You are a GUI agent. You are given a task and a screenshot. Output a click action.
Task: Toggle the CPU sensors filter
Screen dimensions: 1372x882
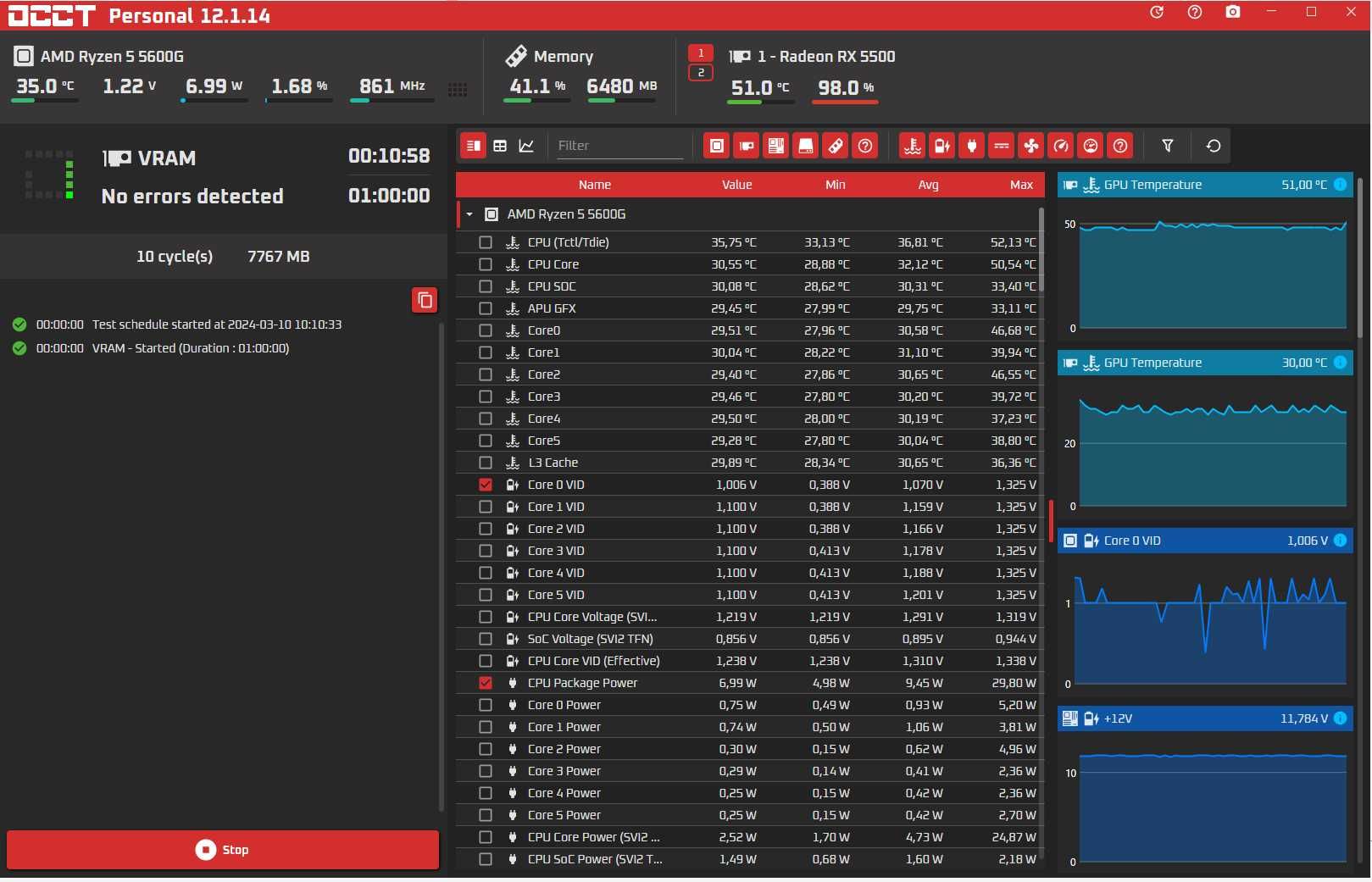(717, 146)
